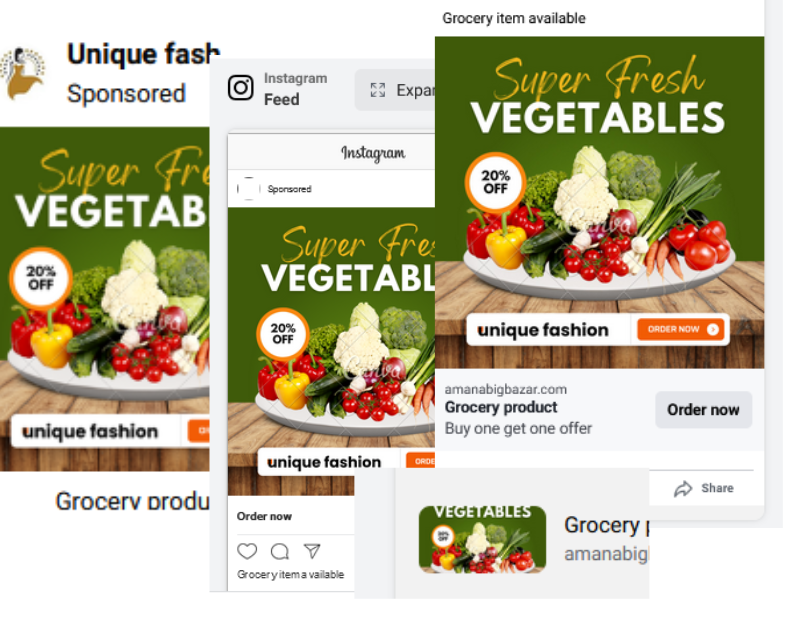The height and width of the screenshot is (632, 808).
Task: Click the Grocery item available caption
Action: pyautogui.click(x=514, y=19)
